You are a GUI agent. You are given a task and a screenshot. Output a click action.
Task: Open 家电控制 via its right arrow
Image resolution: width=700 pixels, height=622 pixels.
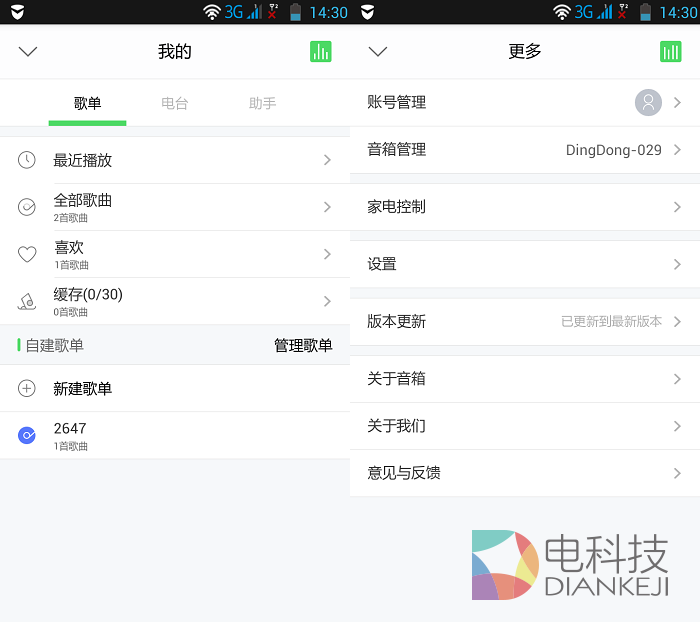[677, 207]
